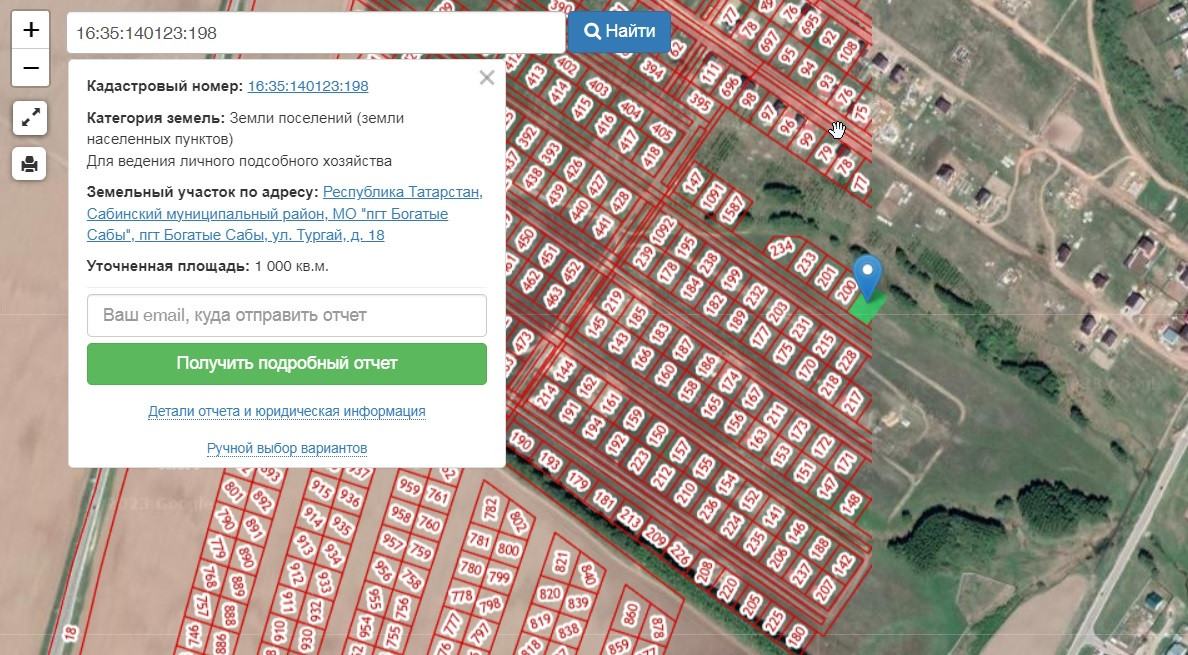Viewport: 1188px width, 655px height.
Task: Select map parcel labeled 405
Action: (662, 134)
